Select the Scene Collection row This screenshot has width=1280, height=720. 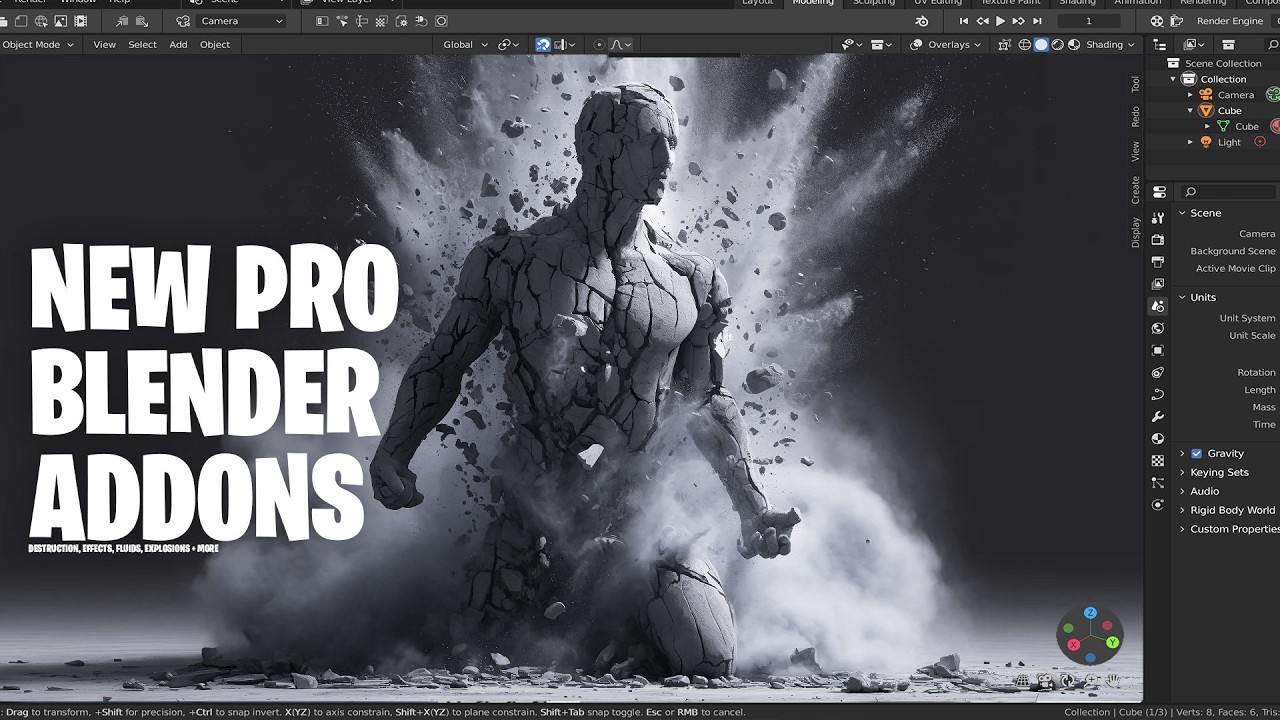click(x=1222, y=63)
